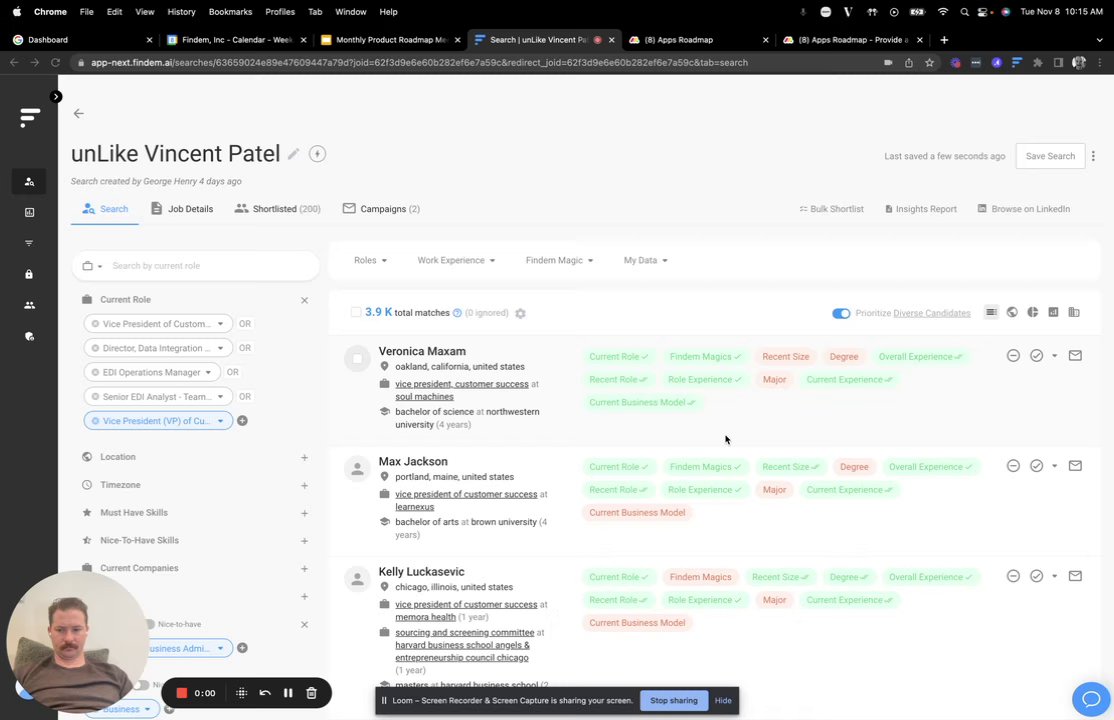Click the lightning bolt icon beside the title

tap(318, 154)
